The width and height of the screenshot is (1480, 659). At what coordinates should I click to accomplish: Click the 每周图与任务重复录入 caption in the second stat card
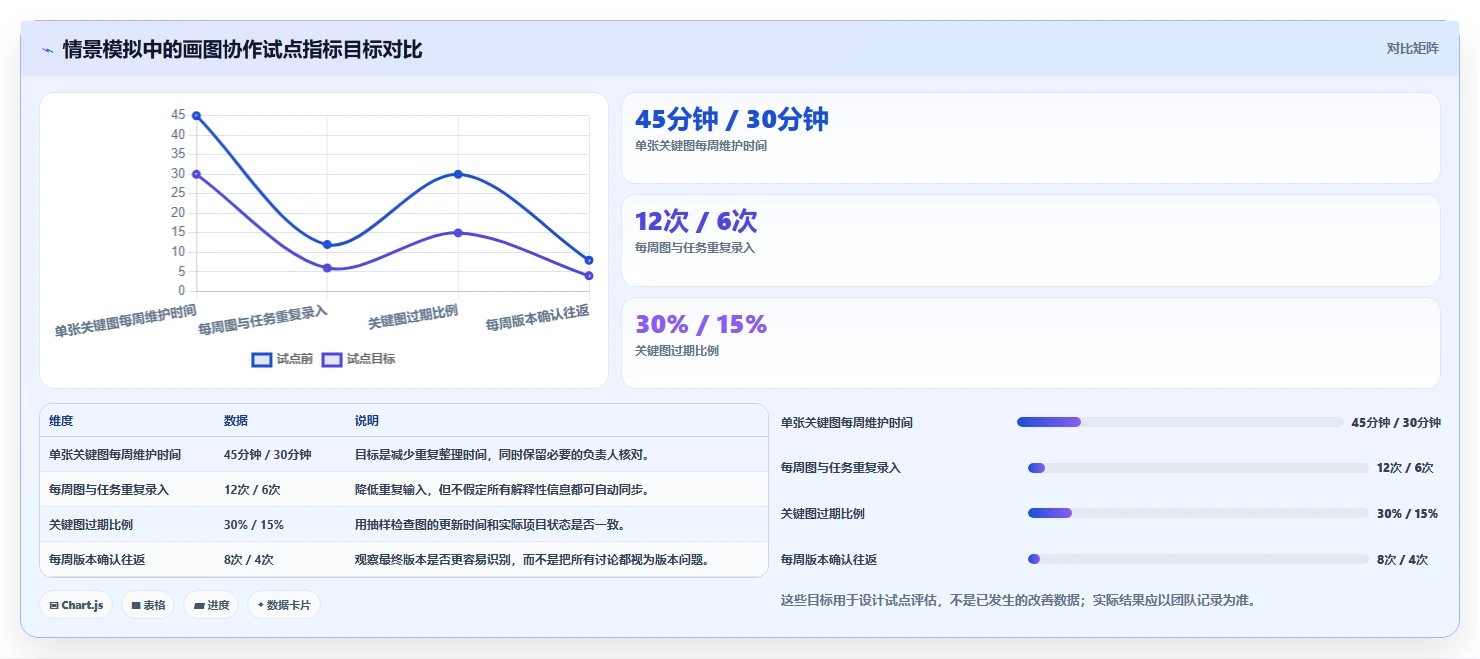coord(695,248)
